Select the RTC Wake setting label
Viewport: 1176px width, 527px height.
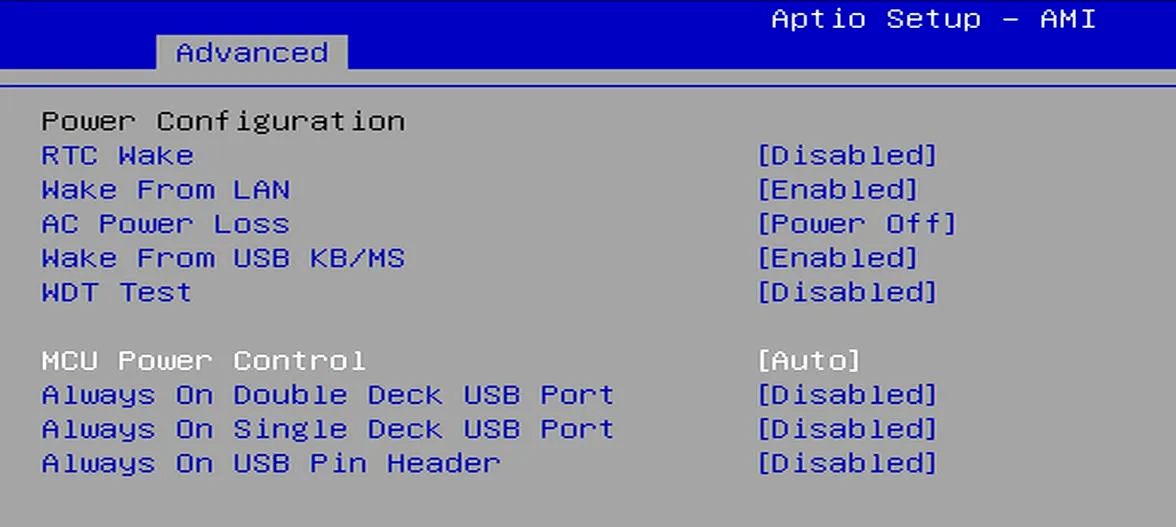(117, 155)
